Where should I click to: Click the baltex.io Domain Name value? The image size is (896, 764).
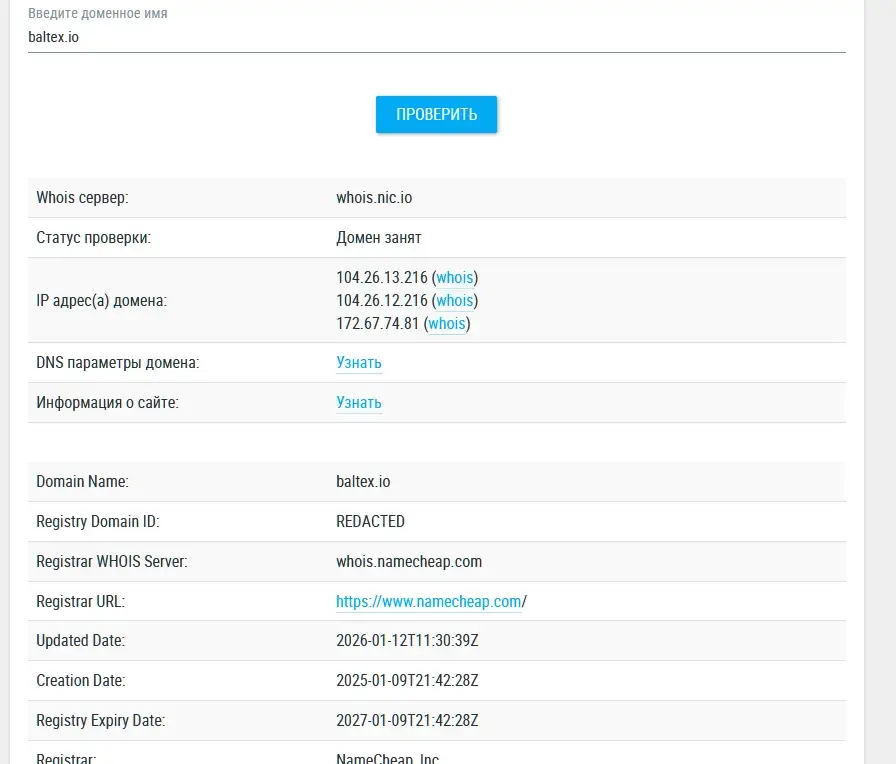(363, 482)
